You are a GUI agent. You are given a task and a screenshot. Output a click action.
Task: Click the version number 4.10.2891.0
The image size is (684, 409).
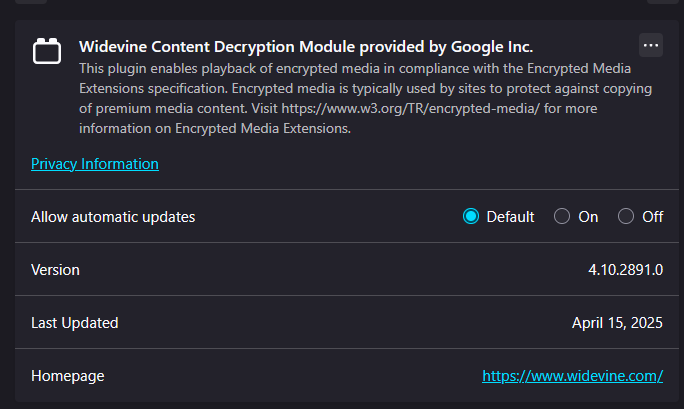tap(625, 270)
